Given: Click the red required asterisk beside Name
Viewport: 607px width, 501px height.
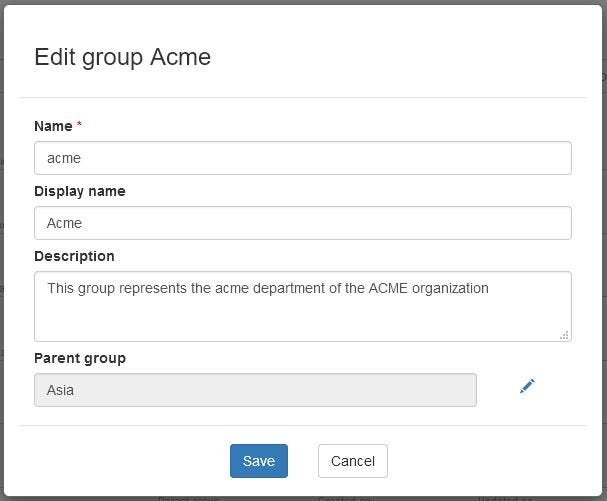Looking at the screenshot, I should (80, 126).
